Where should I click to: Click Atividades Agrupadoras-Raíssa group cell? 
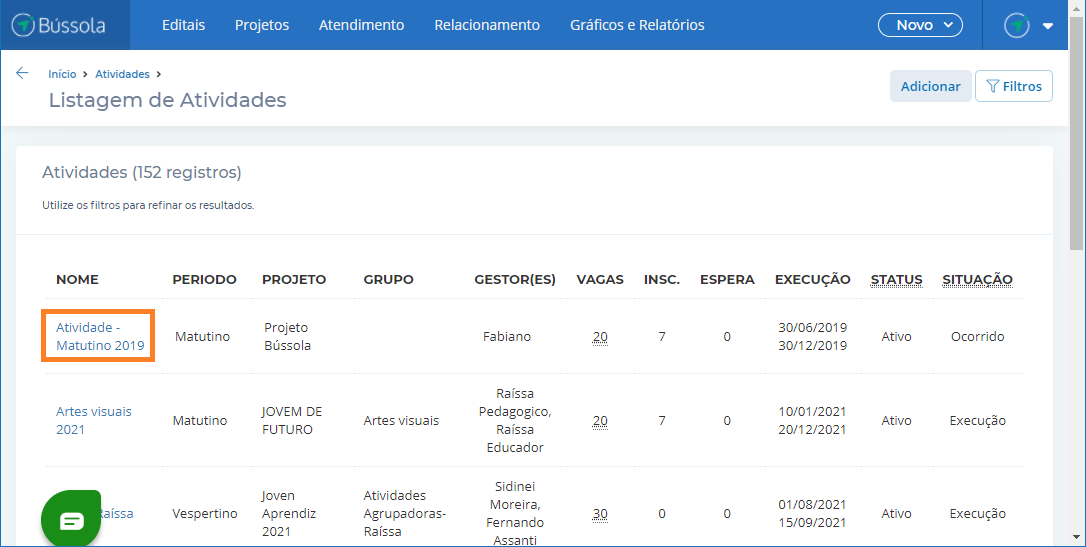click(x=404, y=513)
